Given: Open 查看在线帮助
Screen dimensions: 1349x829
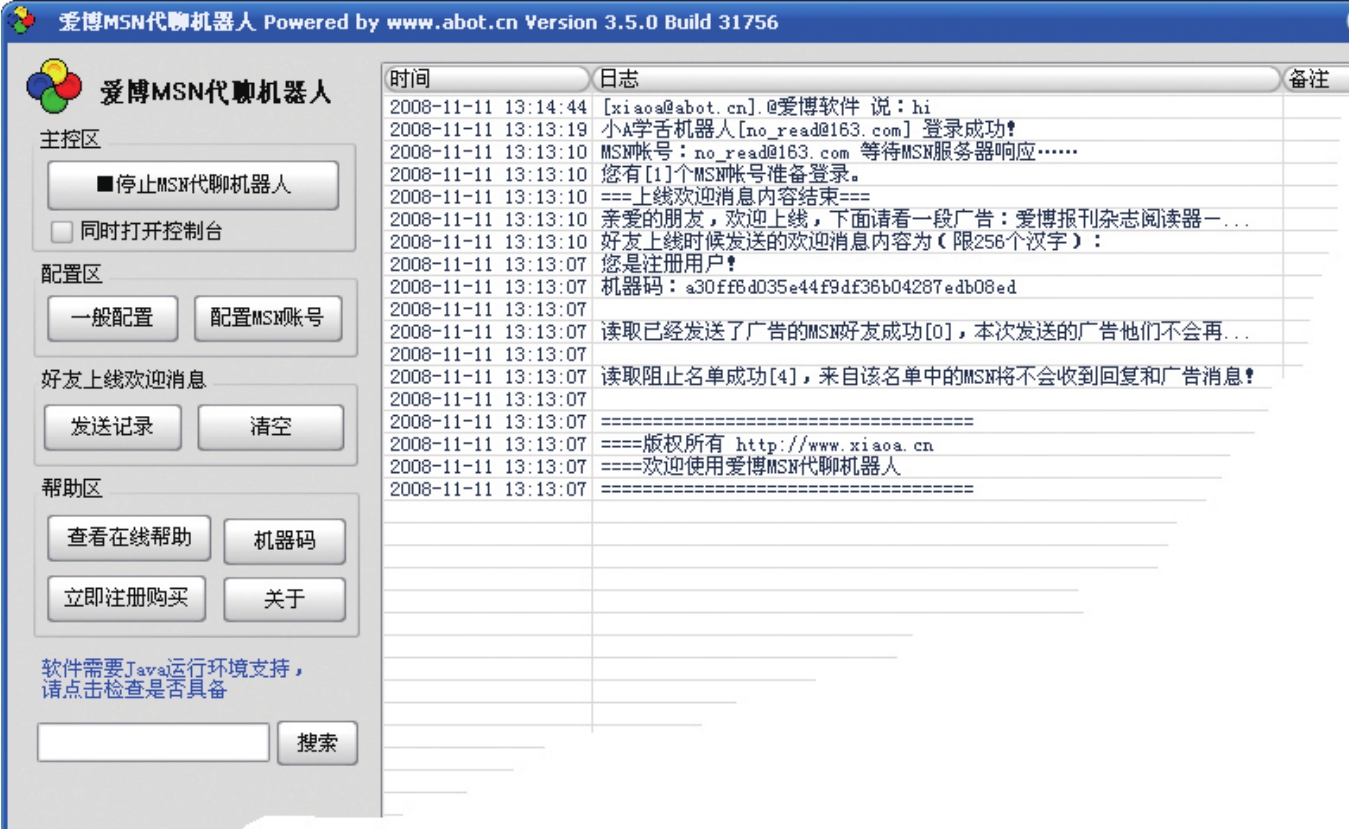Looking at the screenshot, I should pyautogui.click(x=130, y=538).
